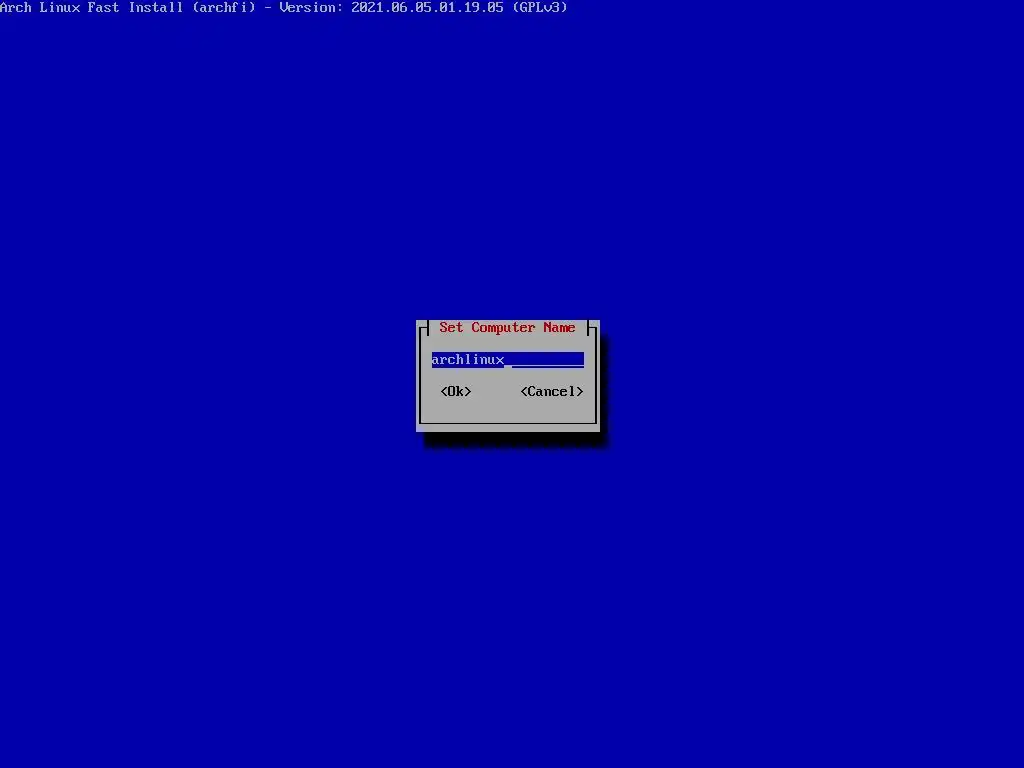Select the Ok button
Image resolution: width=1024 pixels, height=768 pixels.
(456, 391)
